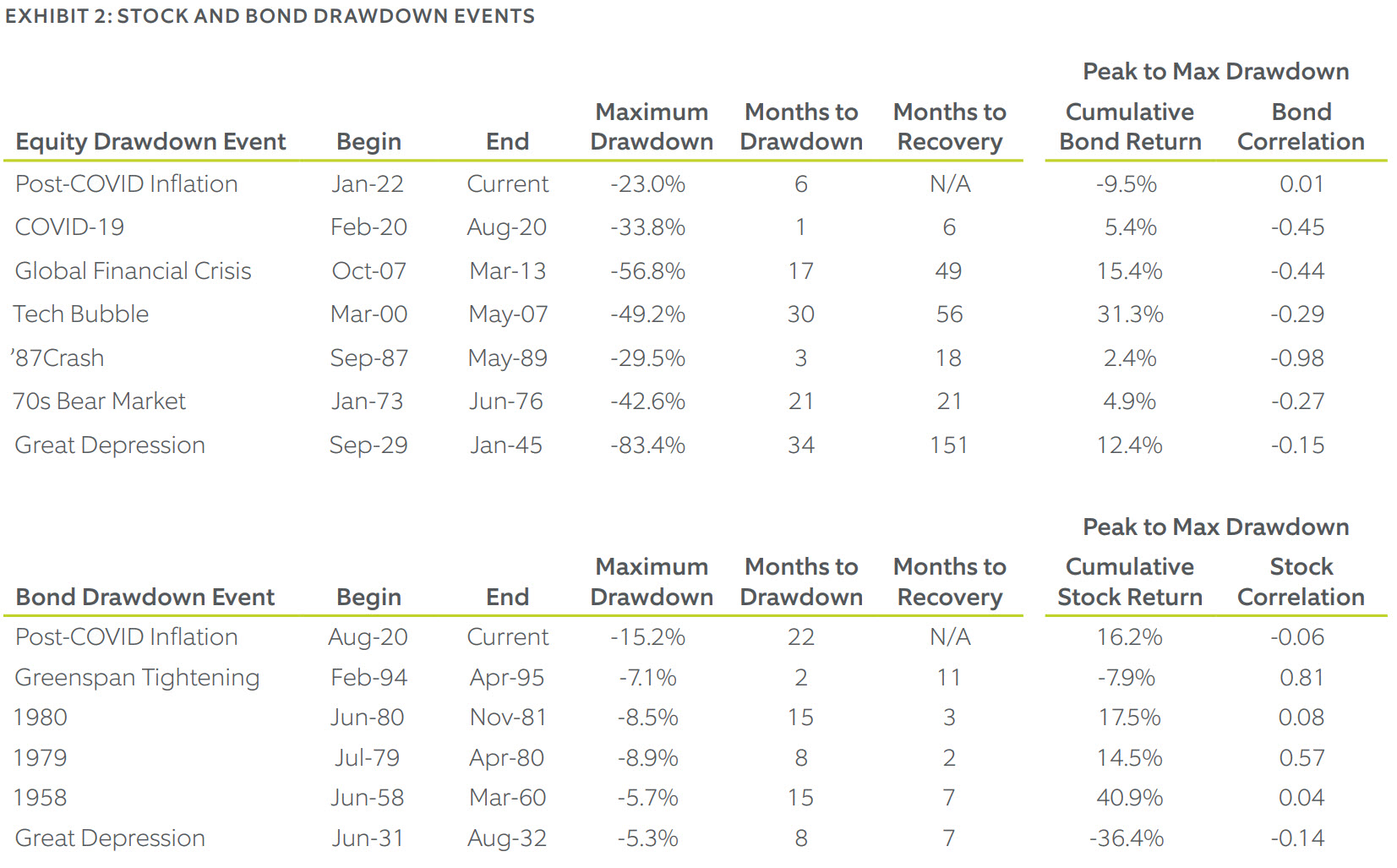Click the 70s Bear Market label
This screenshot has height=868, width=1397.
pyautogui.click(x=99, y=401)
